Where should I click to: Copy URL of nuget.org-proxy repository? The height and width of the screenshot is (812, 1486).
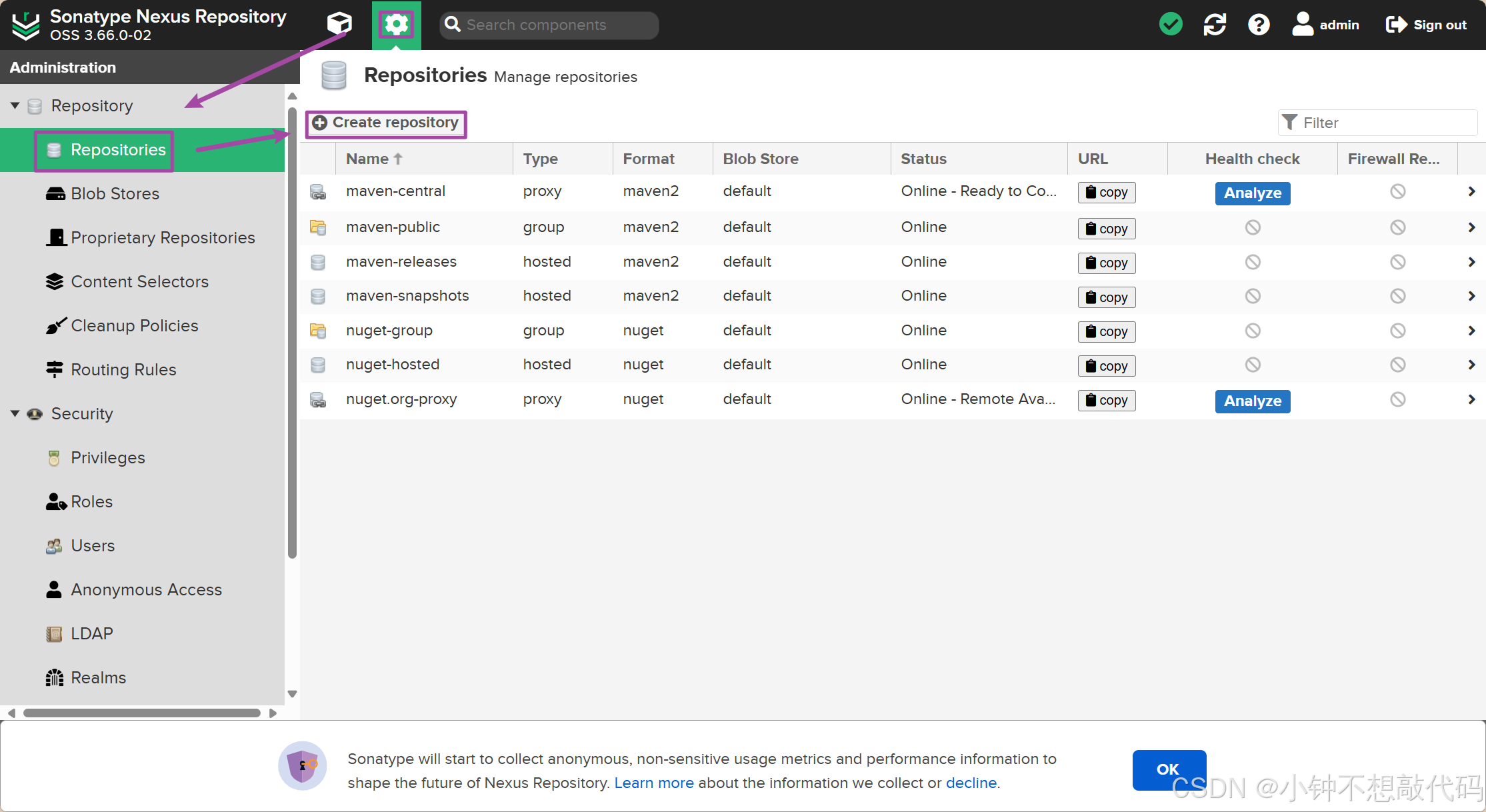click(x=1107, y=401)
